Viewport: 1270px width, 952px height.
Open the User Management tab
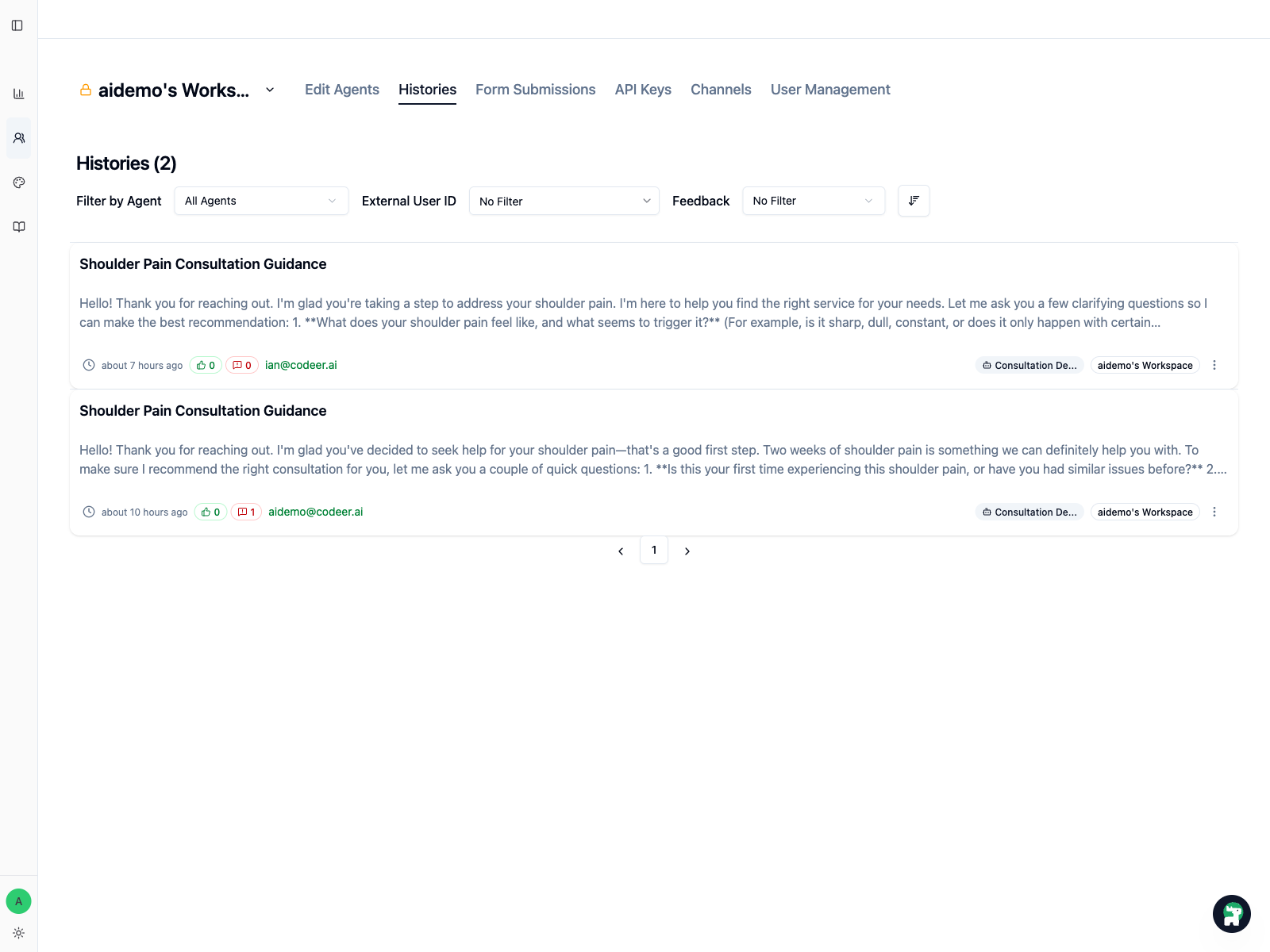tap(829, 90)
